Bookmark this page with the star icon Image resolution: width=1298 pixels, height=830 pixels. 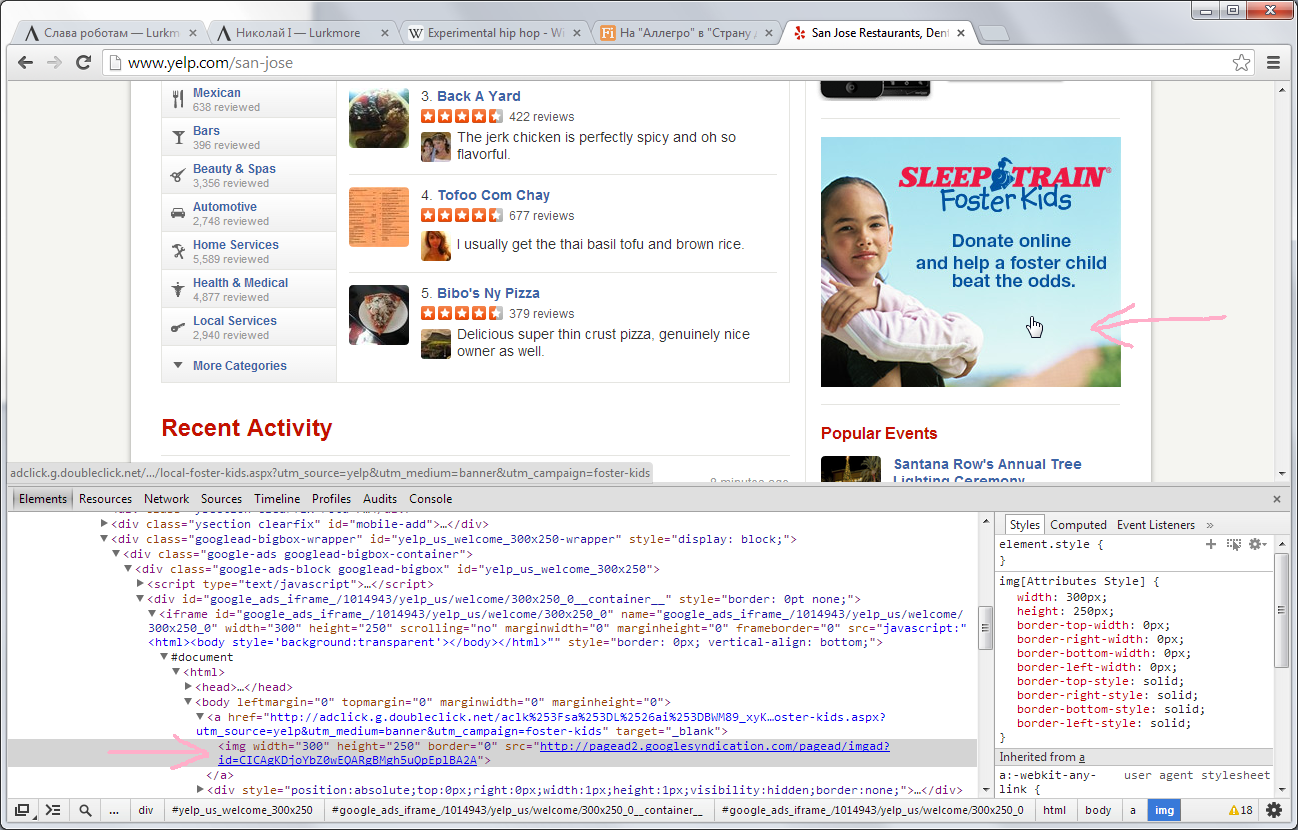pyautogui.click(x=1241, y=63)
